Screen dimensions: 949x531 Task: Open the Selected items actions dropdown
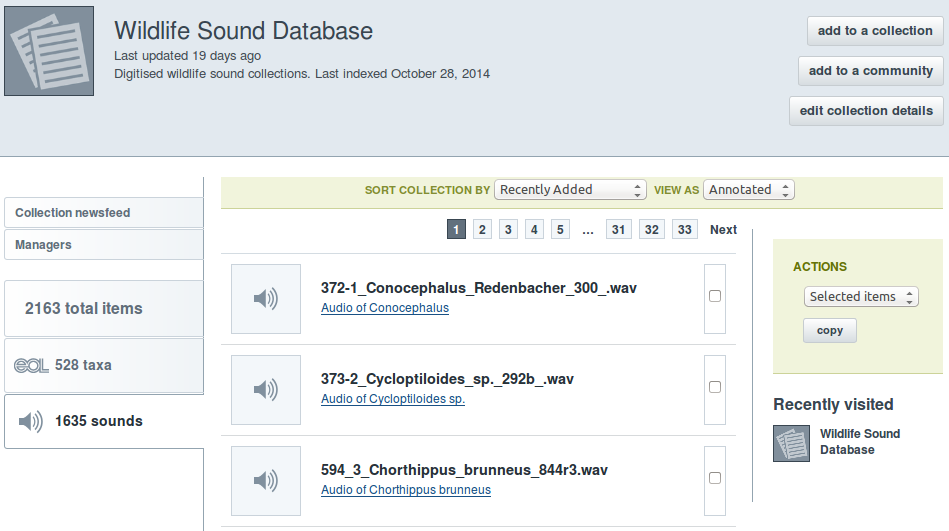[x=861, y=297]
